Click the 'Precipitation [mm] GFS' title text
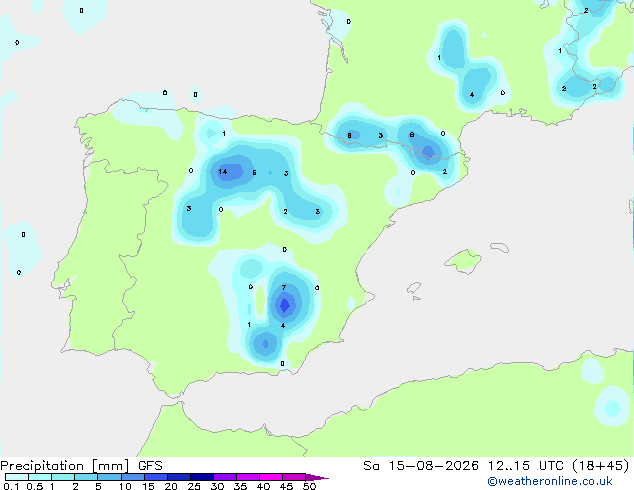This screenshot has width=634, height=490. pyautogui.click(x=81, y=466)
